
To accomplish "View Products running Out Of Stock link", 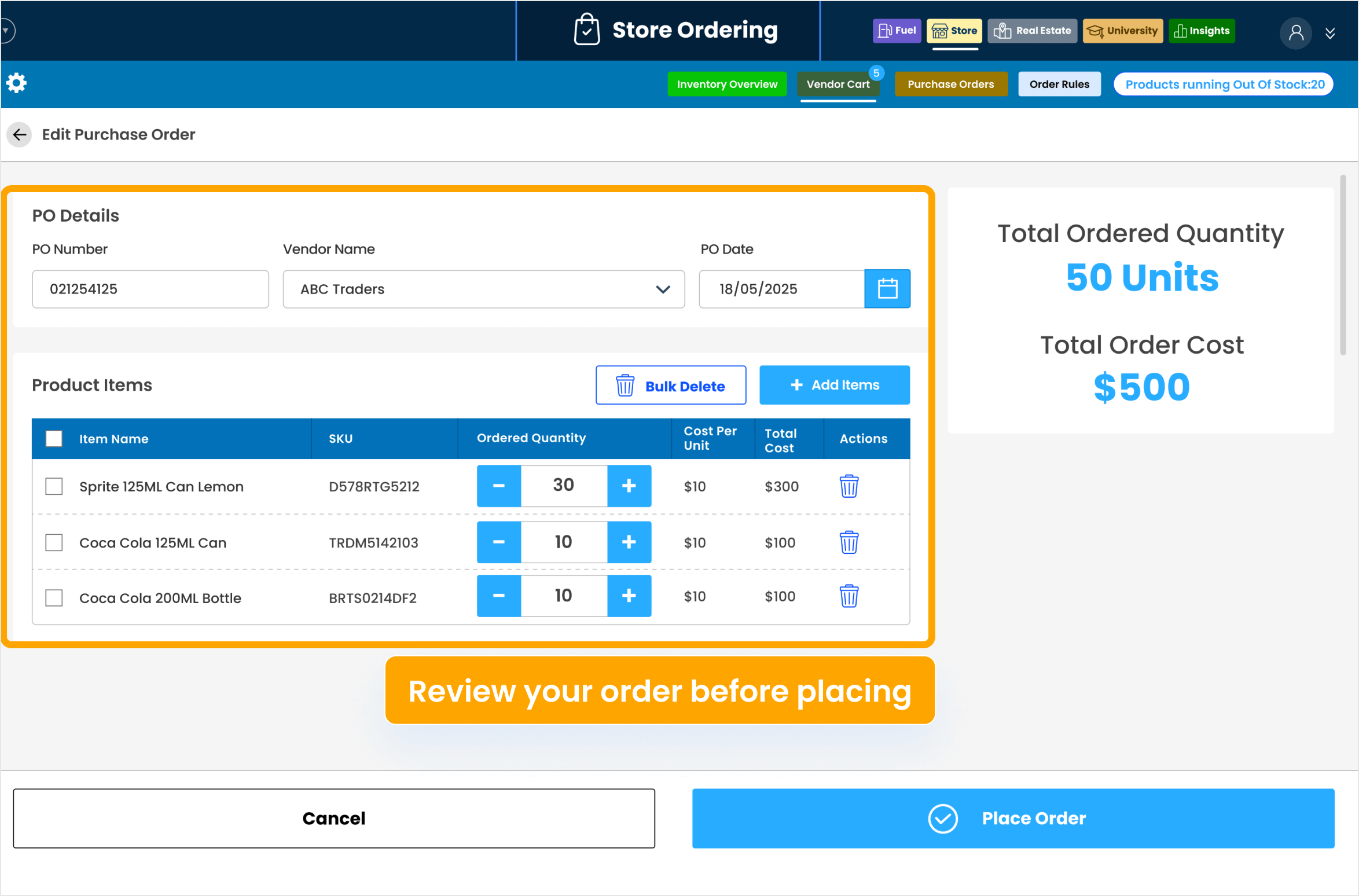I will 1223,84.
